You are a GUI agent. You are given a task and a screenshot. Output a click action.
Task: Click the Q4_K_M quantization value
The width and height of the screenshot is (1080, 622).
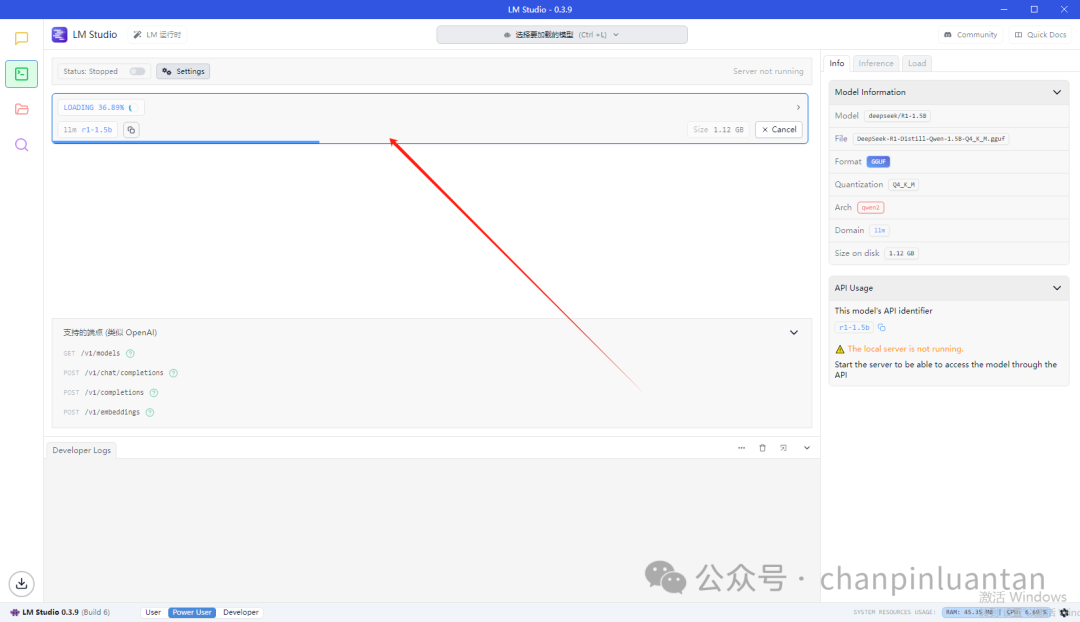904,185
